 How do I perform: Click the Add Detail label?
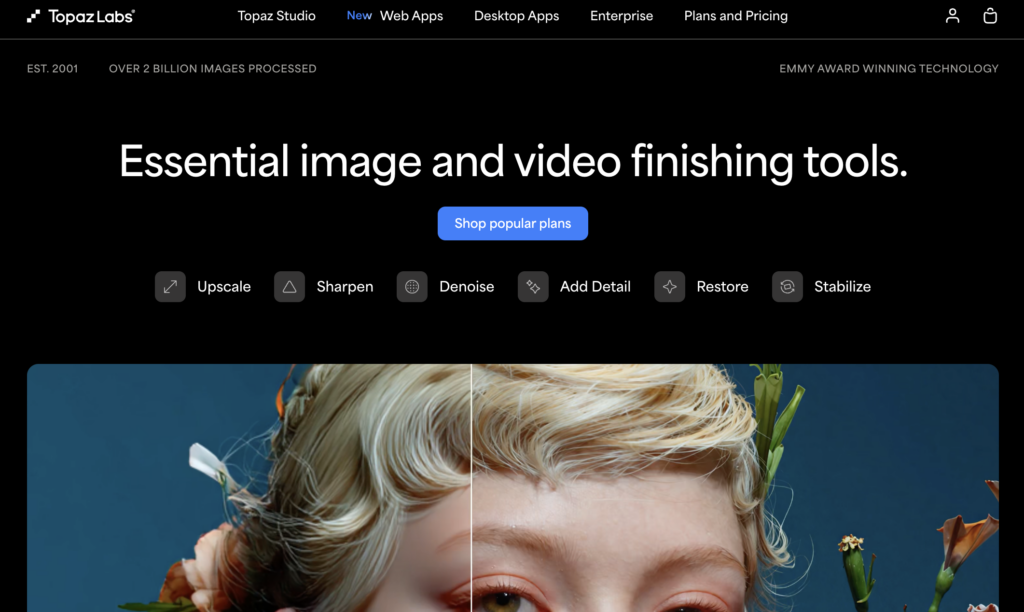pyautogui.click(x=595, y=287)
